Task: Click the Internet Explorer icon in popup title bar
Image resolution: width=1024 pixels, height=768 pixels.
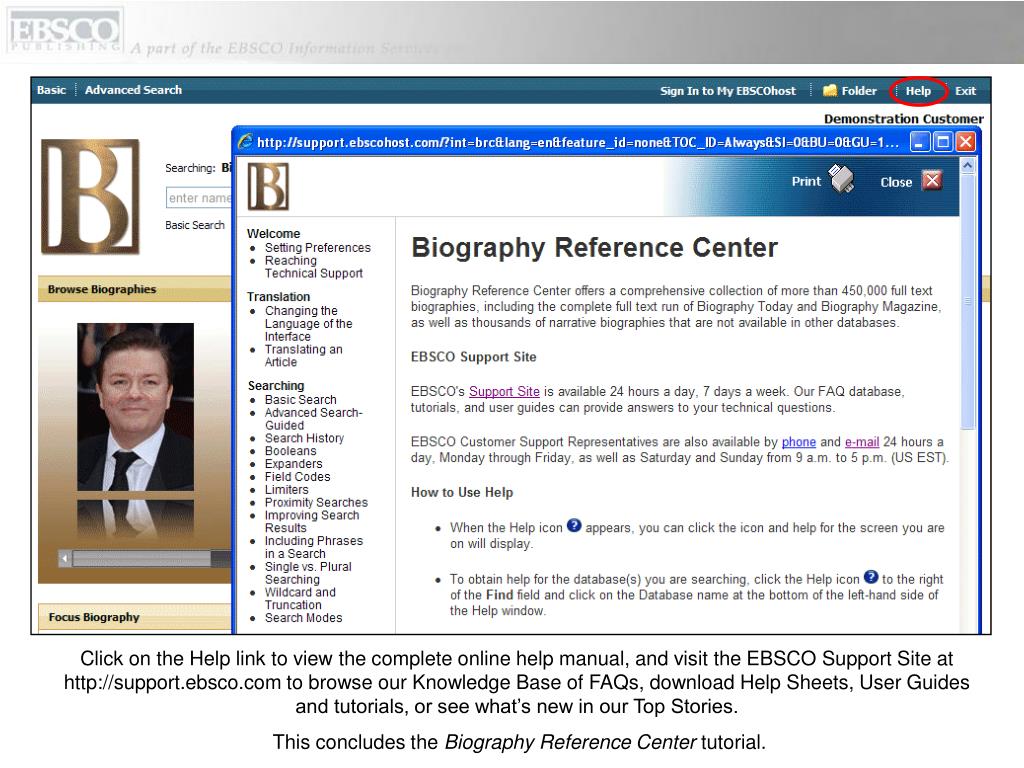Action: [x=246, y=142]
